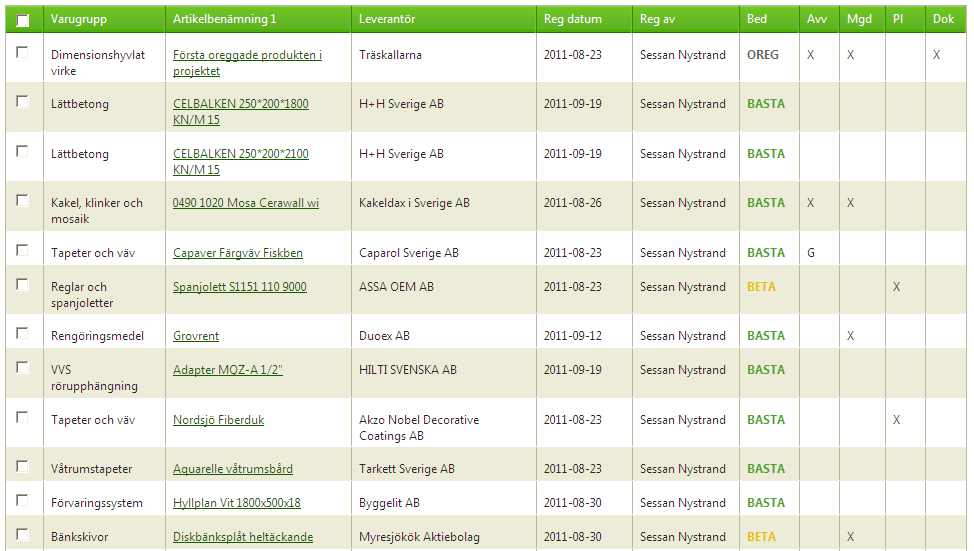
Task: Sort by Varugrupp column header
Action: tap(79, 19)
